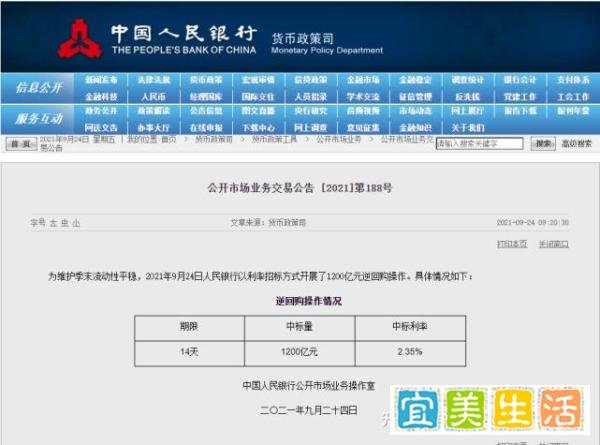
Task: Go to the 金融稳定 section
Action: (x=416, y=80)
